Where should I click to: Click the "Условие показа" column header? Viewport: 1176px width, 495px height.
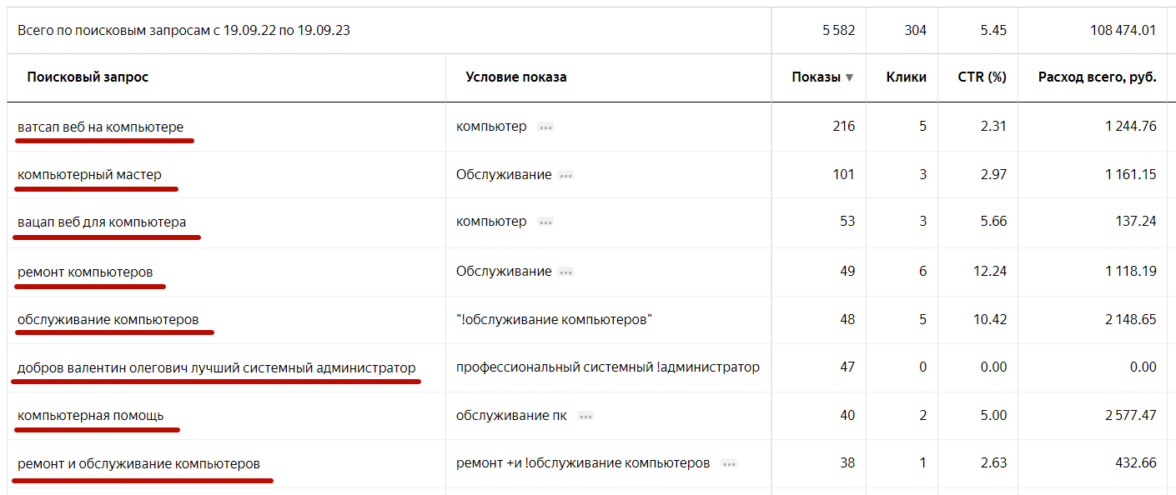click(516, 77)
